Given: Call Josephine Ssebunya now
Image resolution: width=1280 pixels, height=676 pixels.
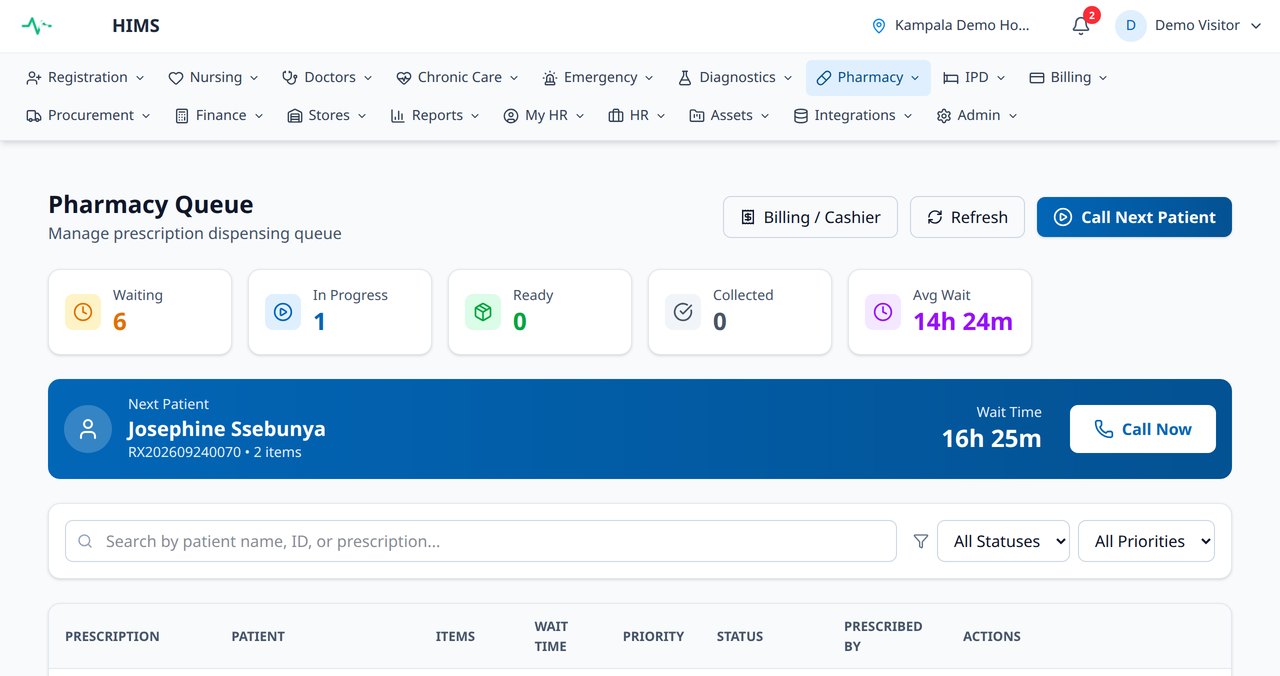Looking at the screenshot, I should click(x=1143, y=429).
